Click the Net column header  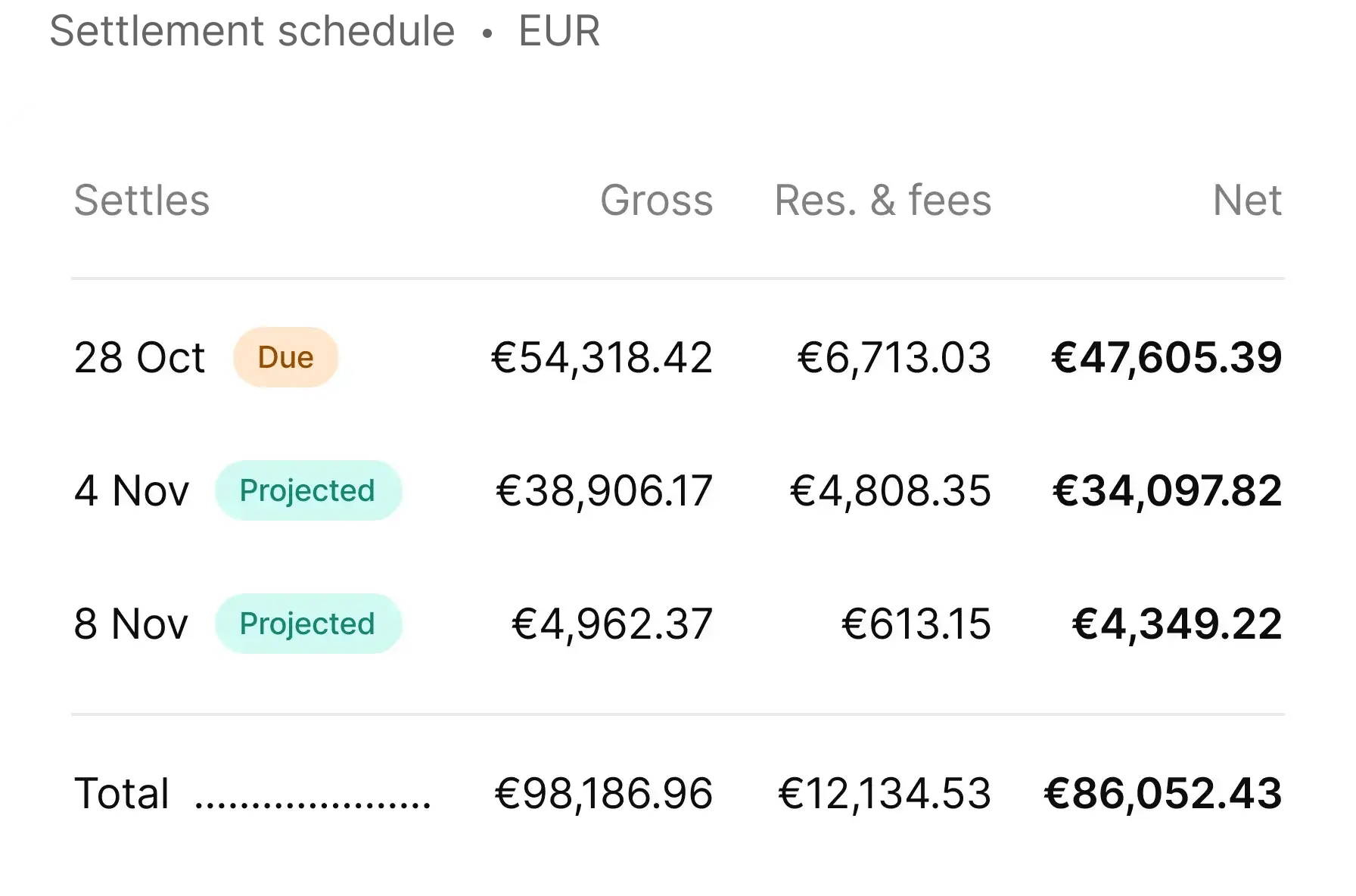click(x=1247, y=201)
